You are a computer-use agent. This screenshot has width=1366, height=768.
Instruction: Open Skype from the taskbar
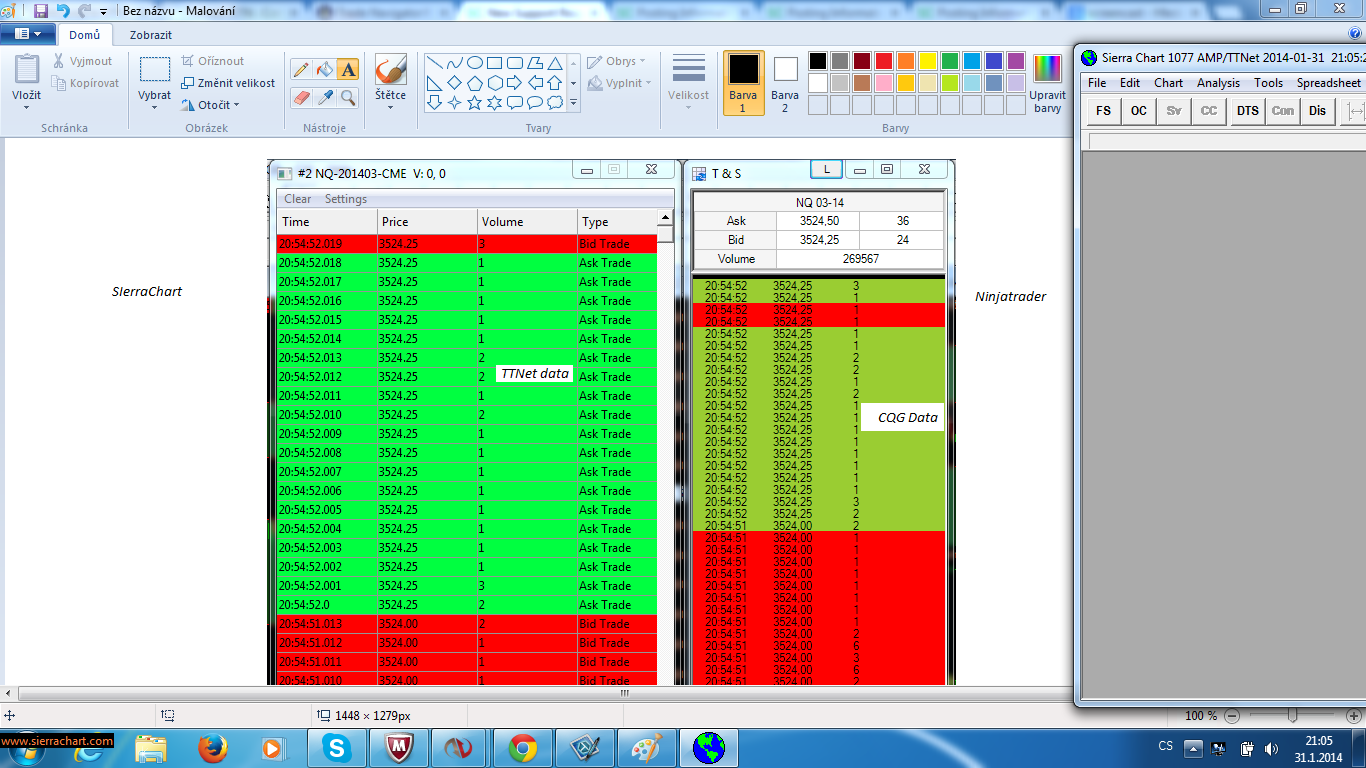337,748
